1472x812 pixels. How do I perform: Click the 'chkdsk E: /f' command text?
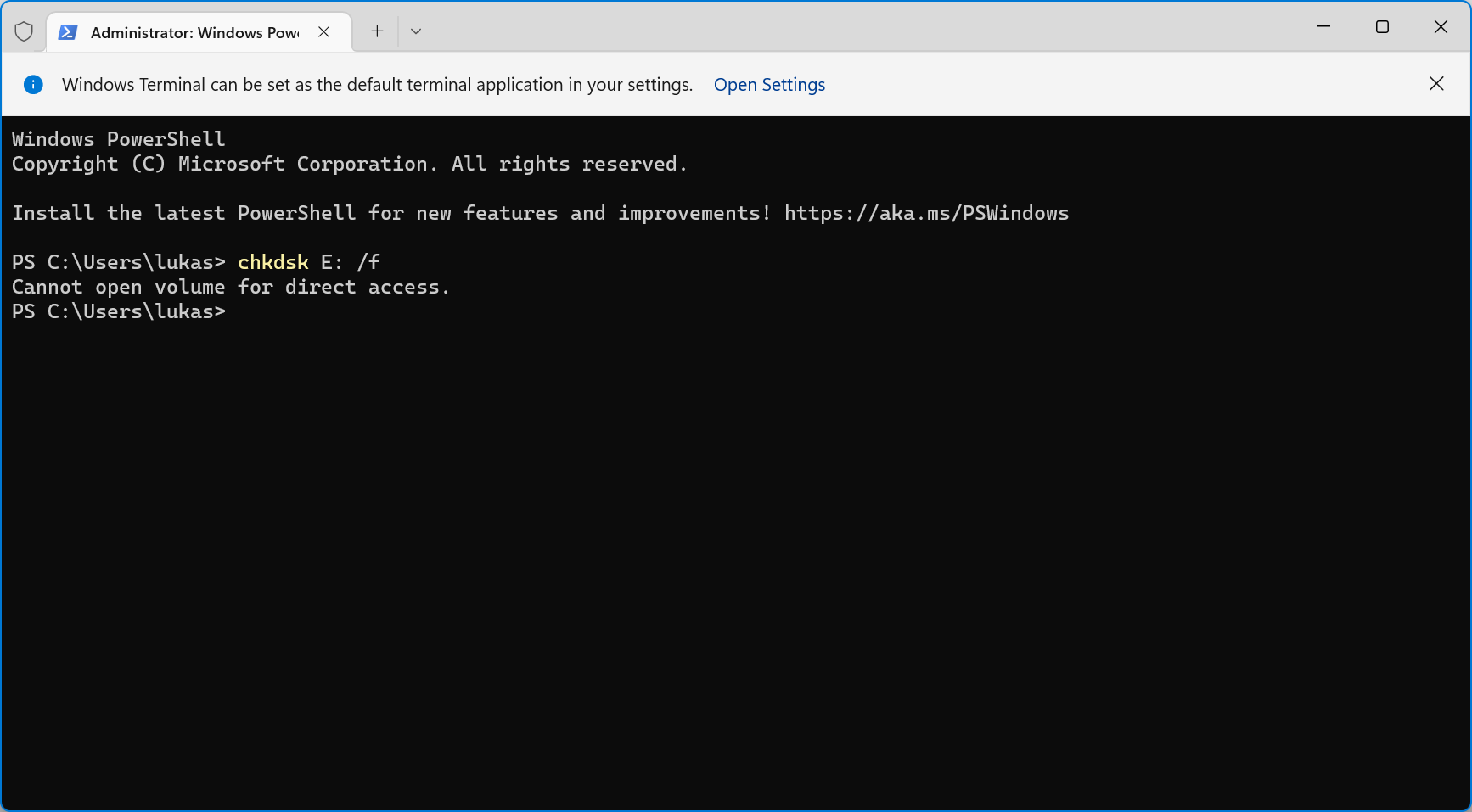point(309,262)
